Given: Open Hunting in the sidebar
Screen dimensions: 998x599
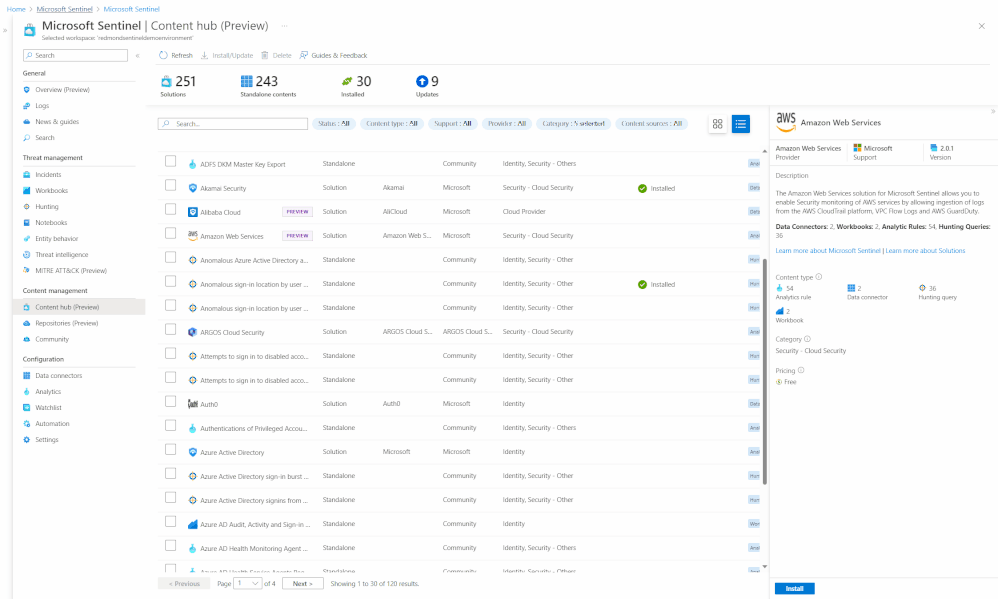Looking at the screenshot, I should pyautogui.click(x=46, y=206).
